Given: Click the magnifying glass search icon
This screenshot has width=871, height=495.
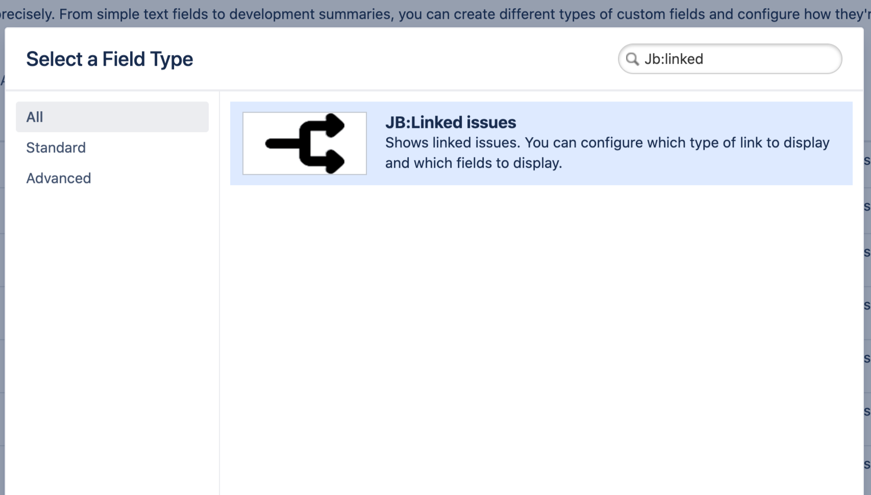Looking at the screenshot, I should point(632,59).
